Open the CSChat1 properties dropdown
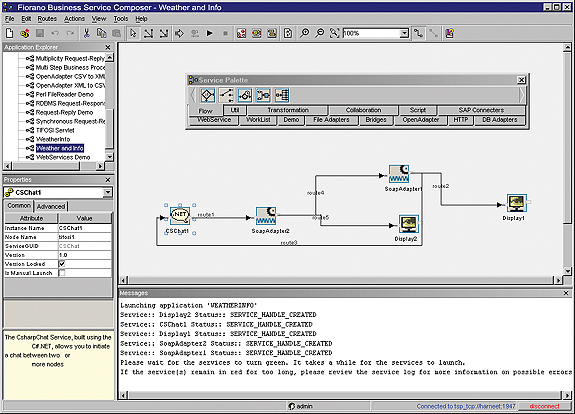 (107, 193)
